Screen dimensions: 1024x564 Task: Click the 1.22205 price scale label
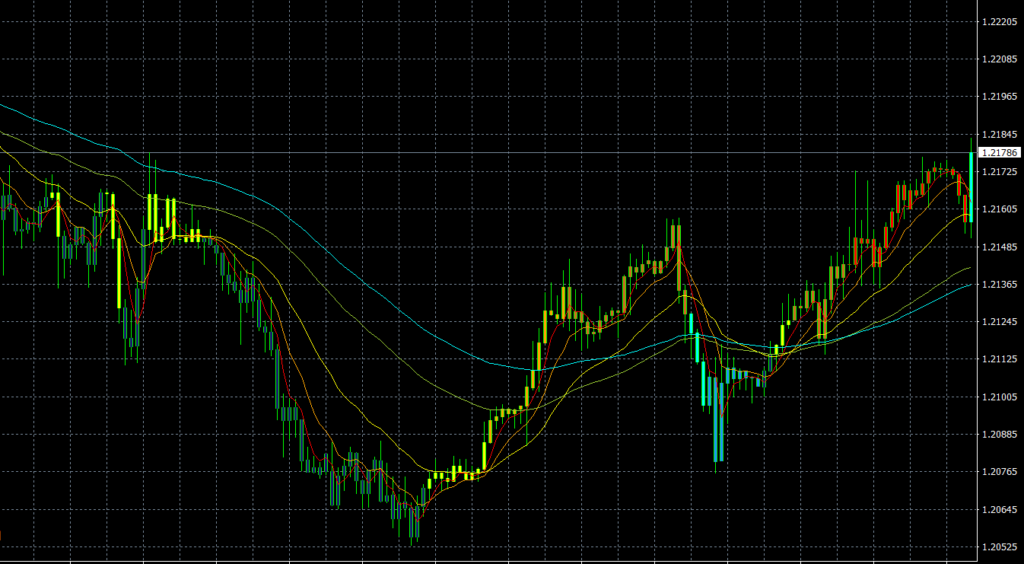999,22
